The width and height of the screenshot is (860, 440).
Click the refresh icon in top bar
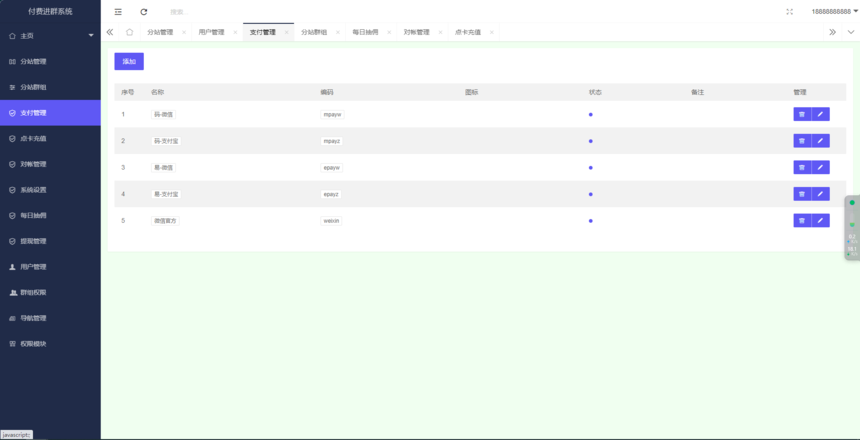click(x=144, y=12)
